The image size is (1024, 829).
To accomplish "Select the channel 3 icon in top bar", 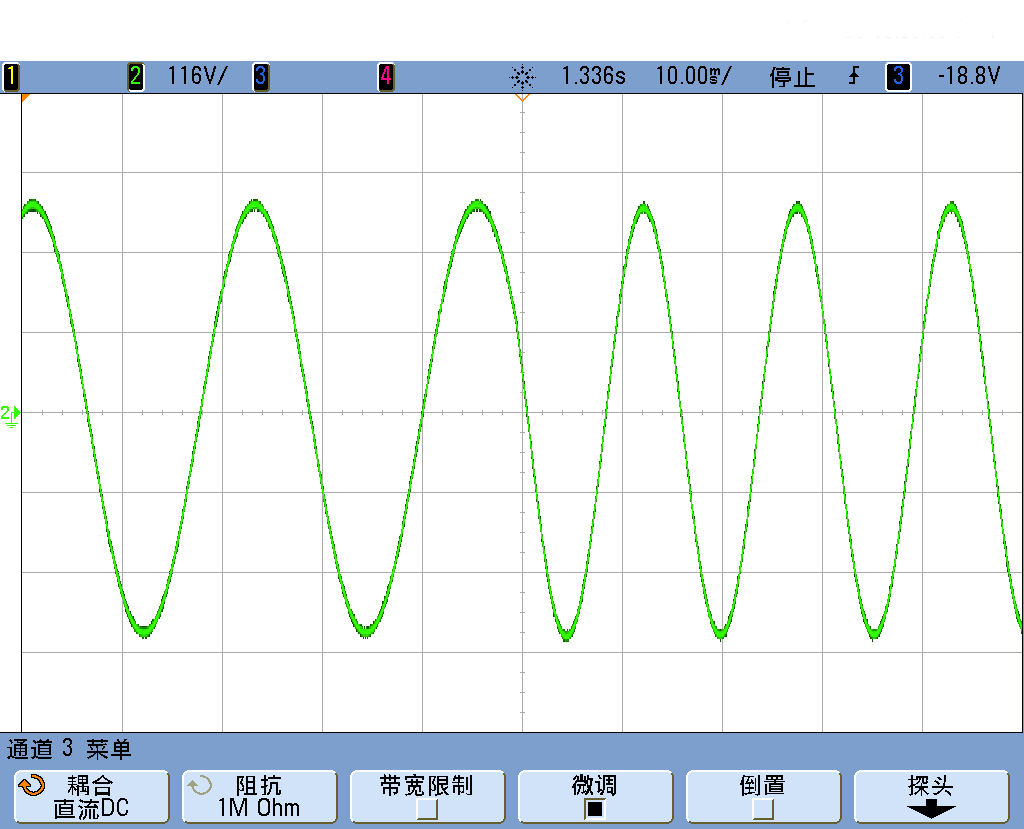I will (260, 75).
